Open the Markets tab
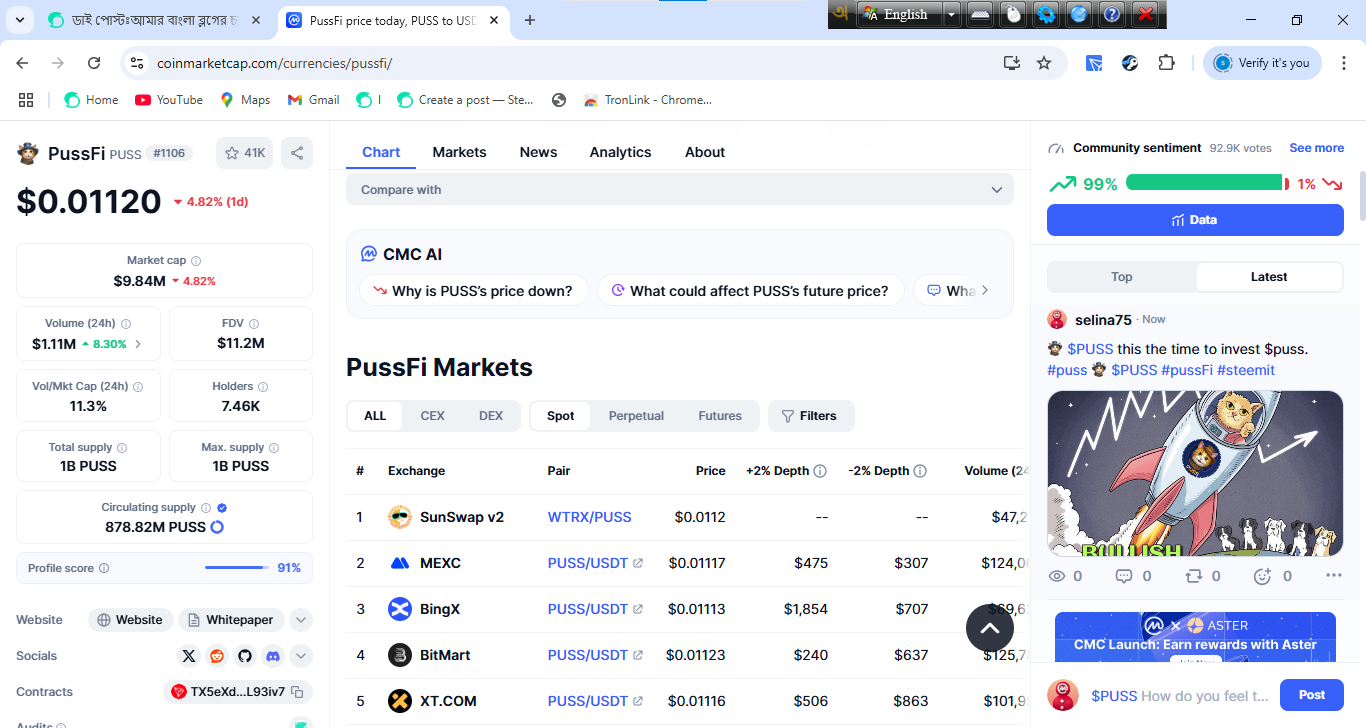The height and width of the screenshot is (728, 1366). click(459, 152)
